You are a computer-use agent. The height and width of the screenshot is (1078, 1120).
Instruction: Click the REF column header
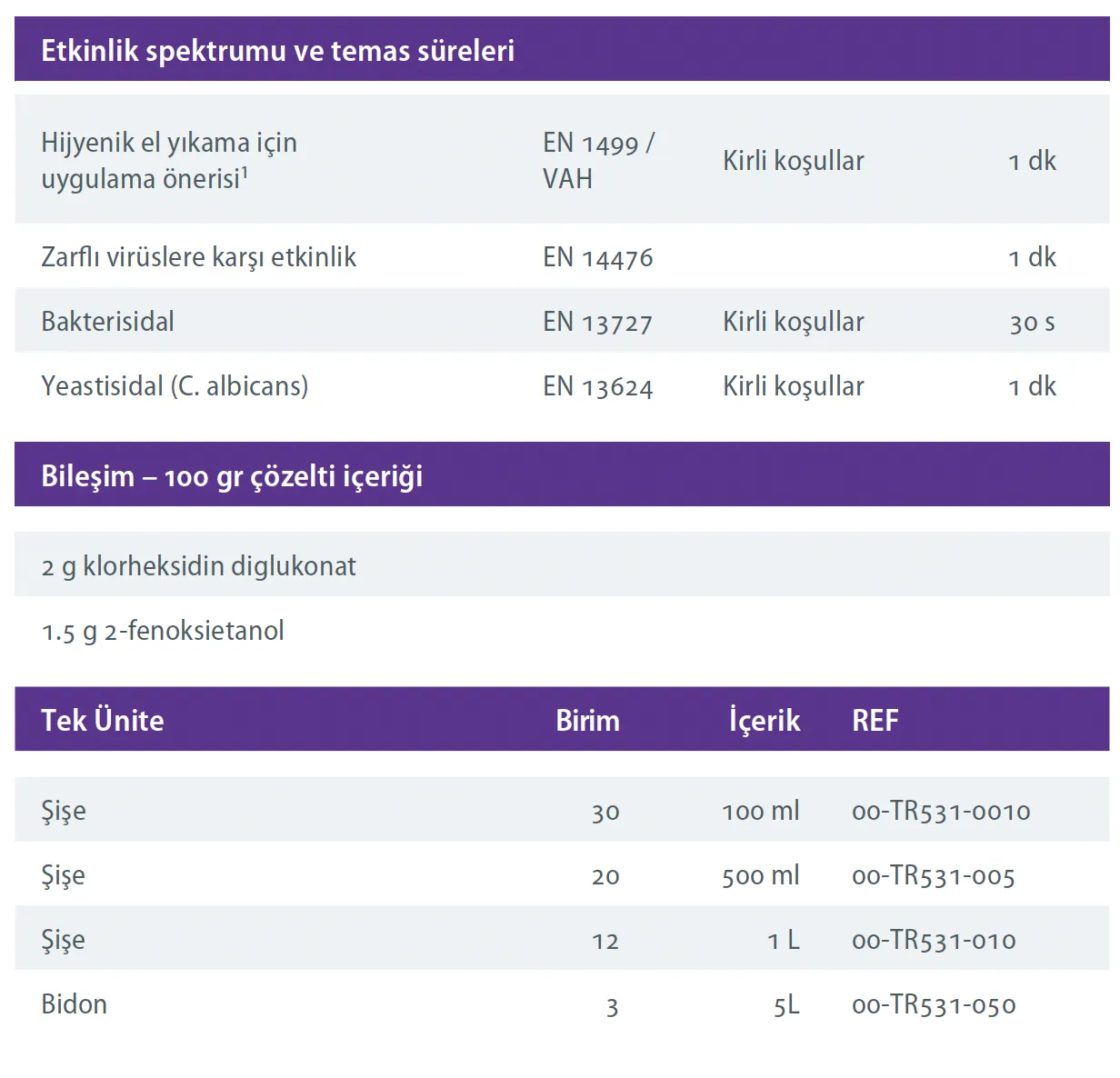875,721
